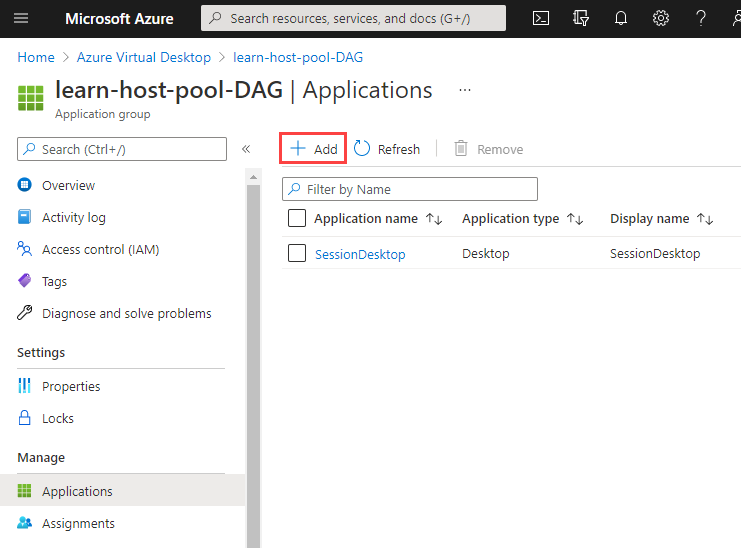Tick the SessionDesktop row checkbox

297,253
